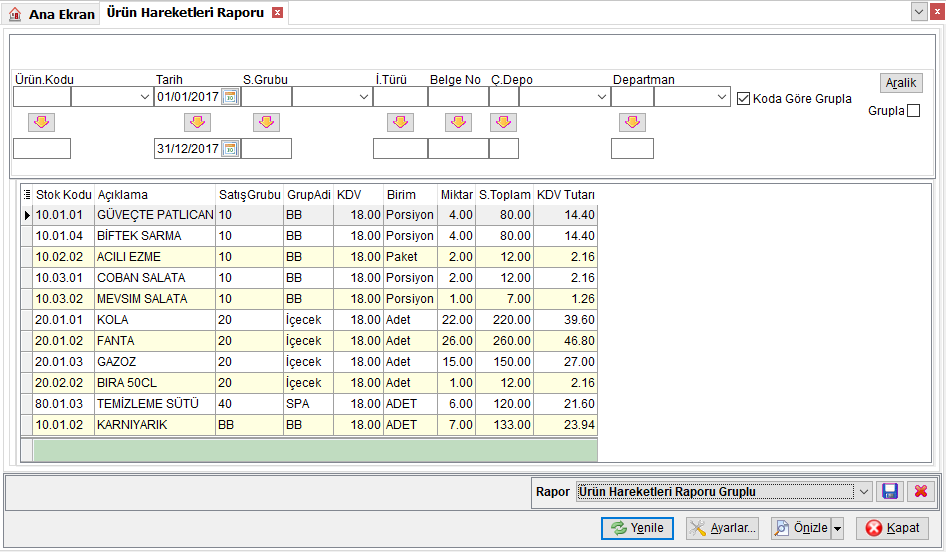This screenshot has height=552, width=947.
Task: Open the Önizle button arrow menu
Action: coord(837,528)
